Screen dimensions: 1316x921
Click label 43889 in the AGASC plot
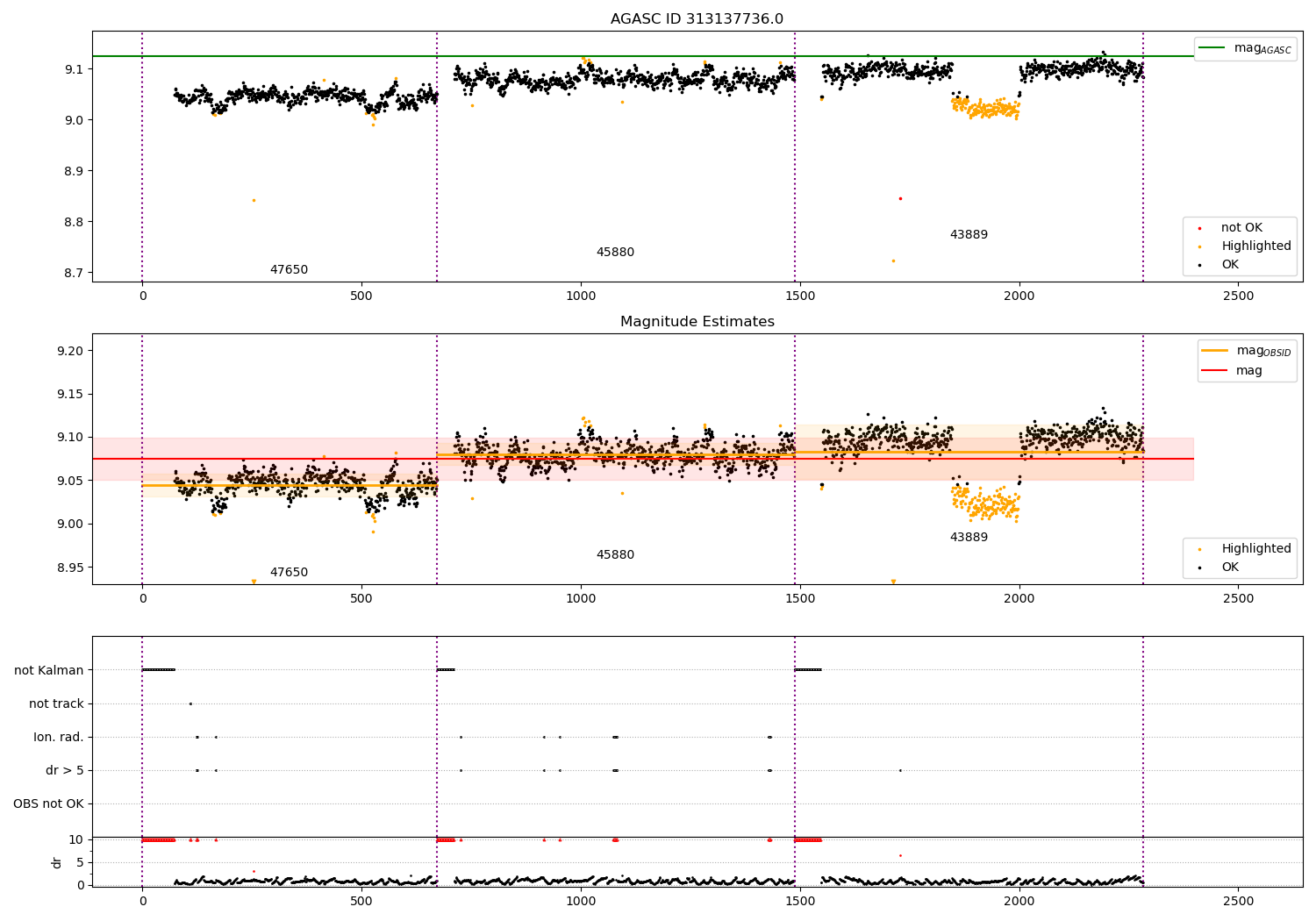969,235
